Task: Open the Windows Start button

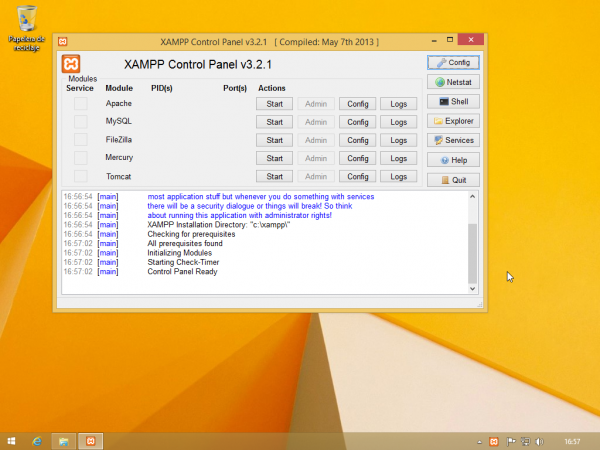Action: click(x=11, y=441)
